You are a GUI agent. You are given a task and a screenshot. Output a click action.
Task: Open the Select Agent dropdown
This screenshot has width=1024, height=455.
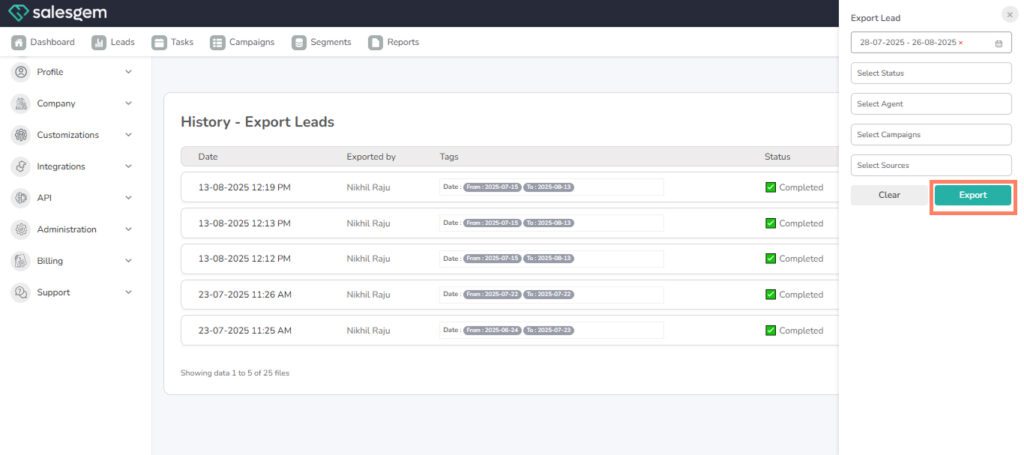(931, 104)
